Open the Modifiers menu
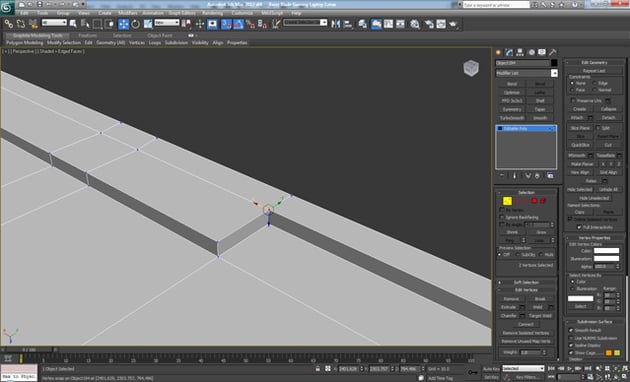 coord(128,13)
